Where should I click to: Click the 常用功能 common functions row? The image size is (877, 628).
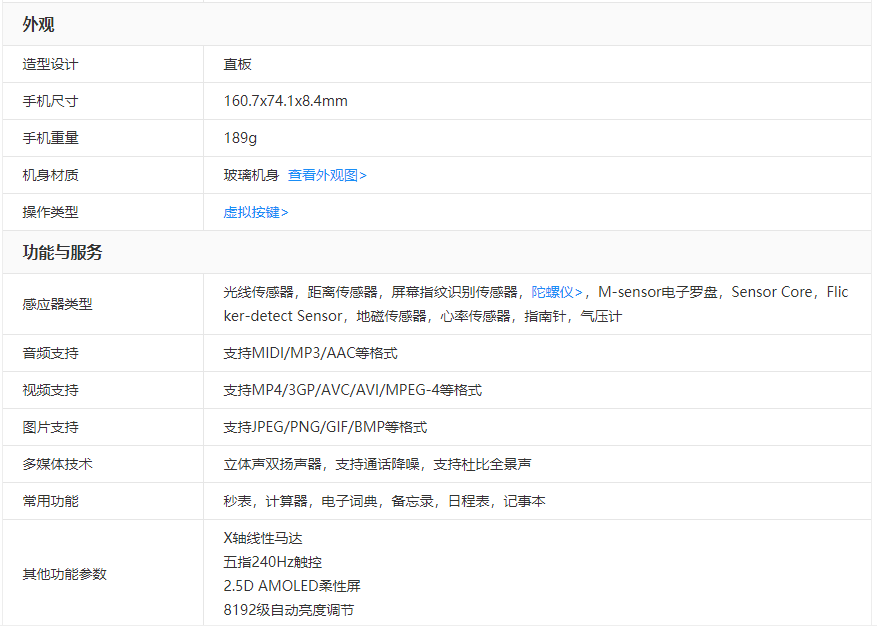pos(43,501)
